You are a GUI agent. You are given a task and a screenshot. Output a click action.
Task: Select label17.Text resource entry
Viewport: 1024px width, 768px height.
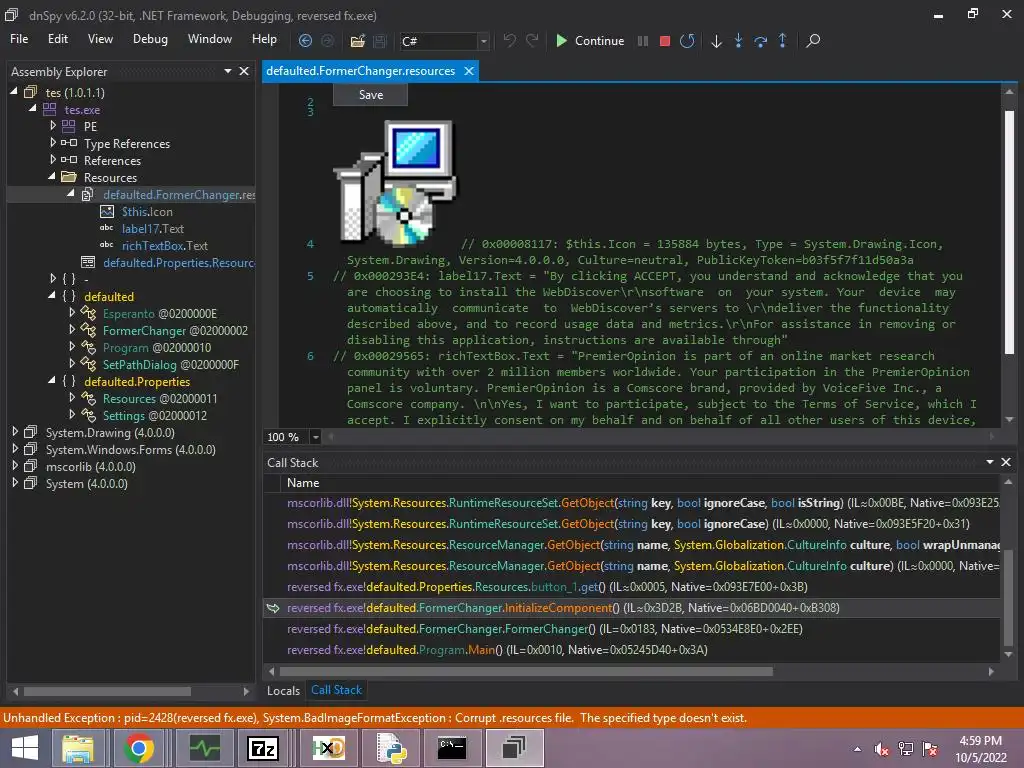pos(152,229)
